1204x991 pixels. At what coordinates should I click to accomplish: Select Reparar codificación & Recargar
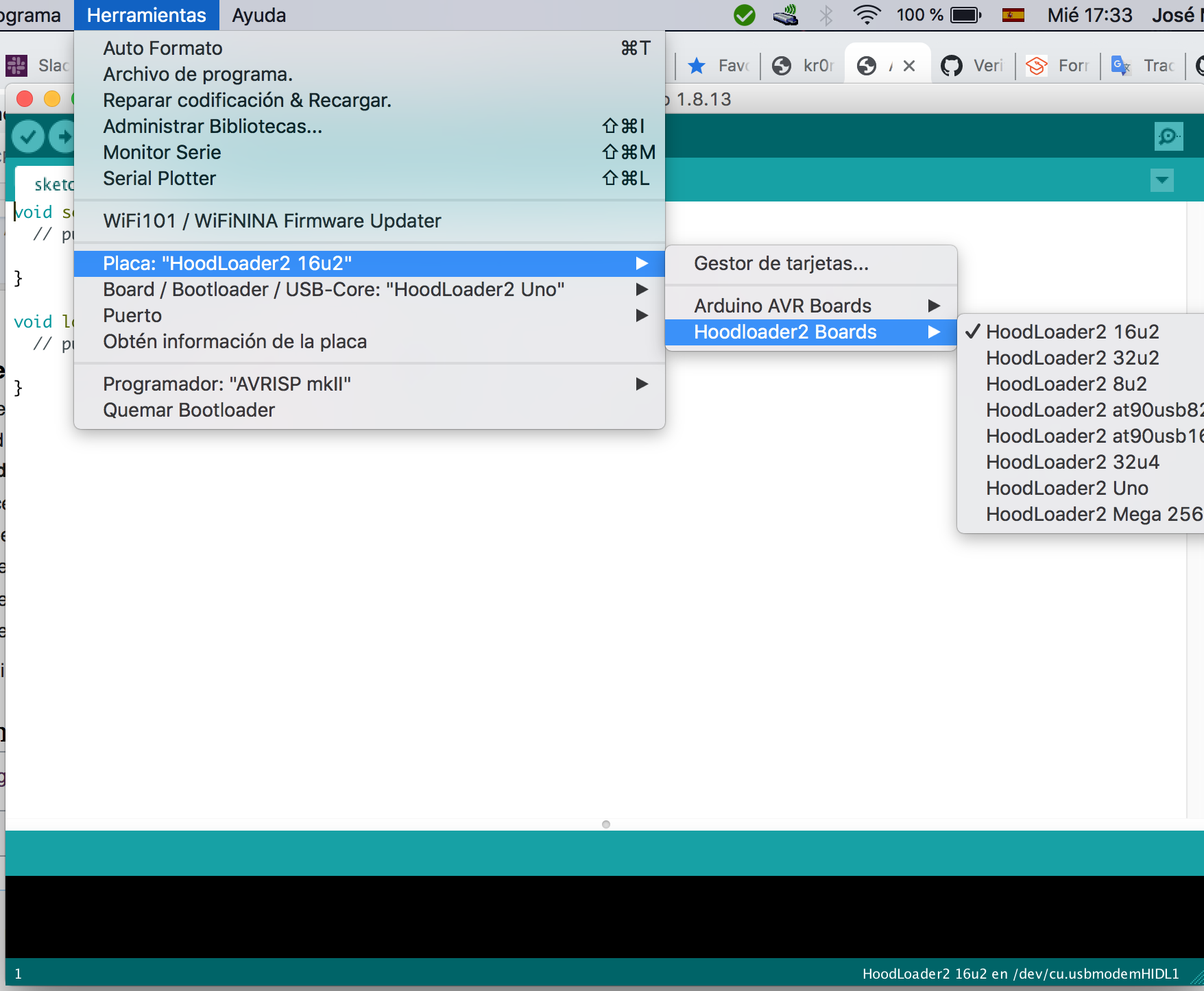click(x=370, y=100)
